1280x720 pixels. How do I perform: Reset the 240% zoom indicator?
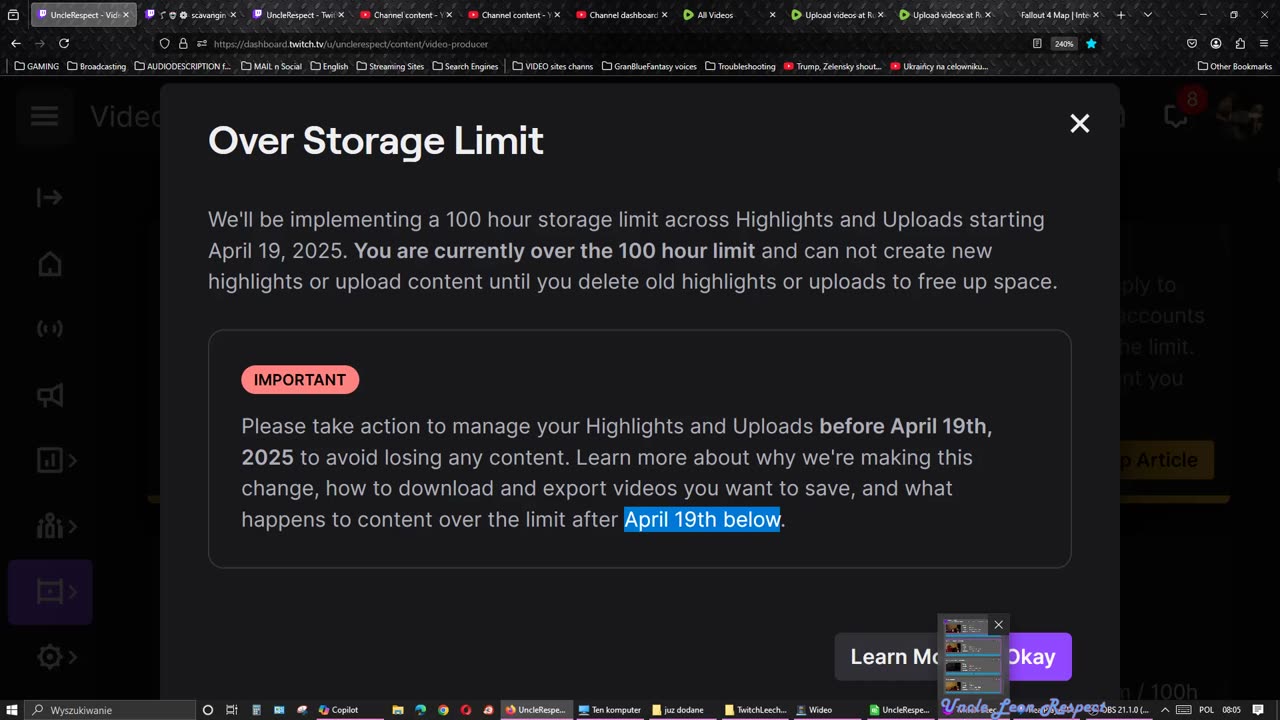tap(1064, 44)
